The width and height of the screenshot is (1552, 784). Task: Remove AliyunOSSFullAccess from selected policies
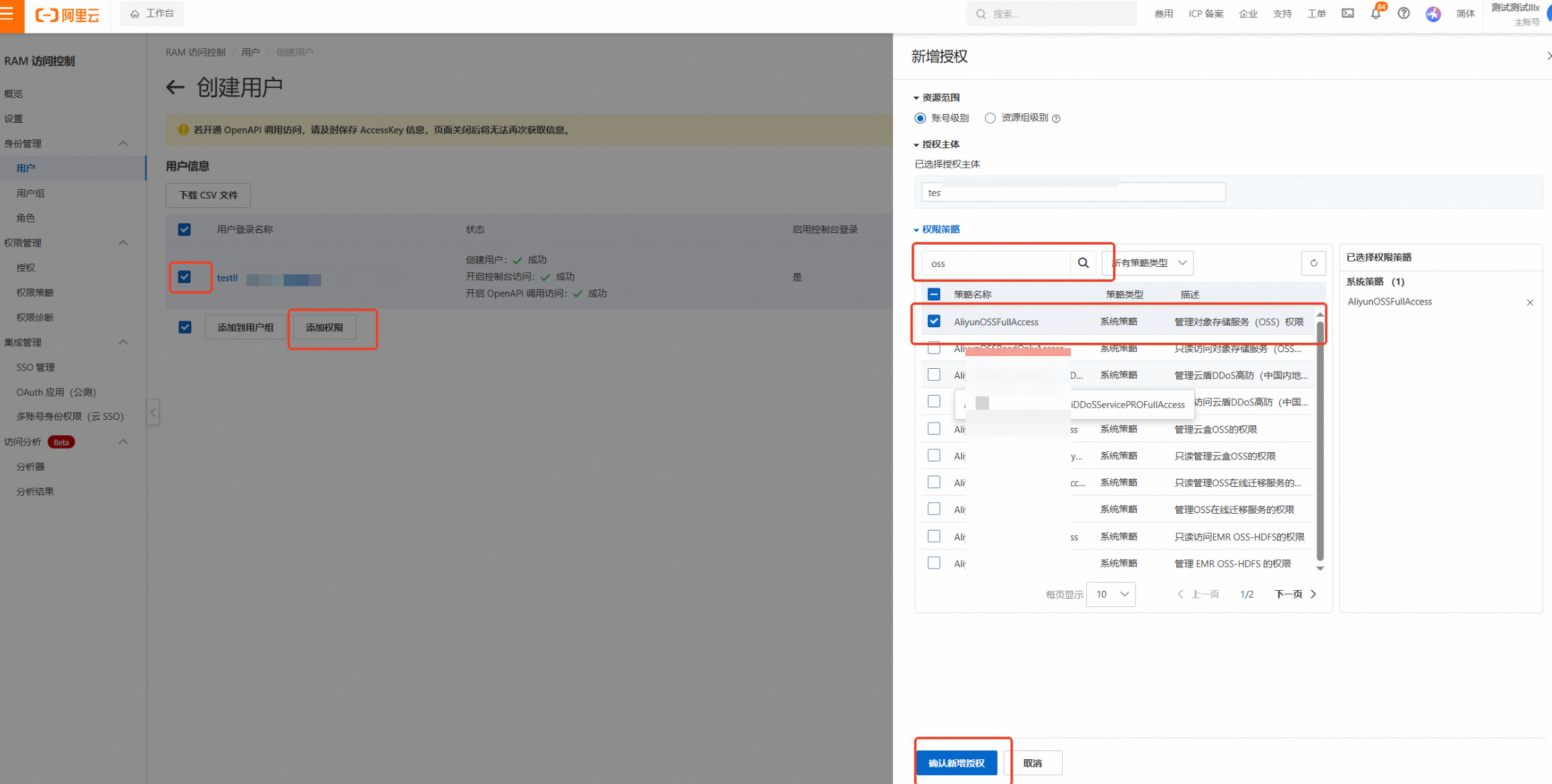pyautogui.click(x=1530, y=302)
